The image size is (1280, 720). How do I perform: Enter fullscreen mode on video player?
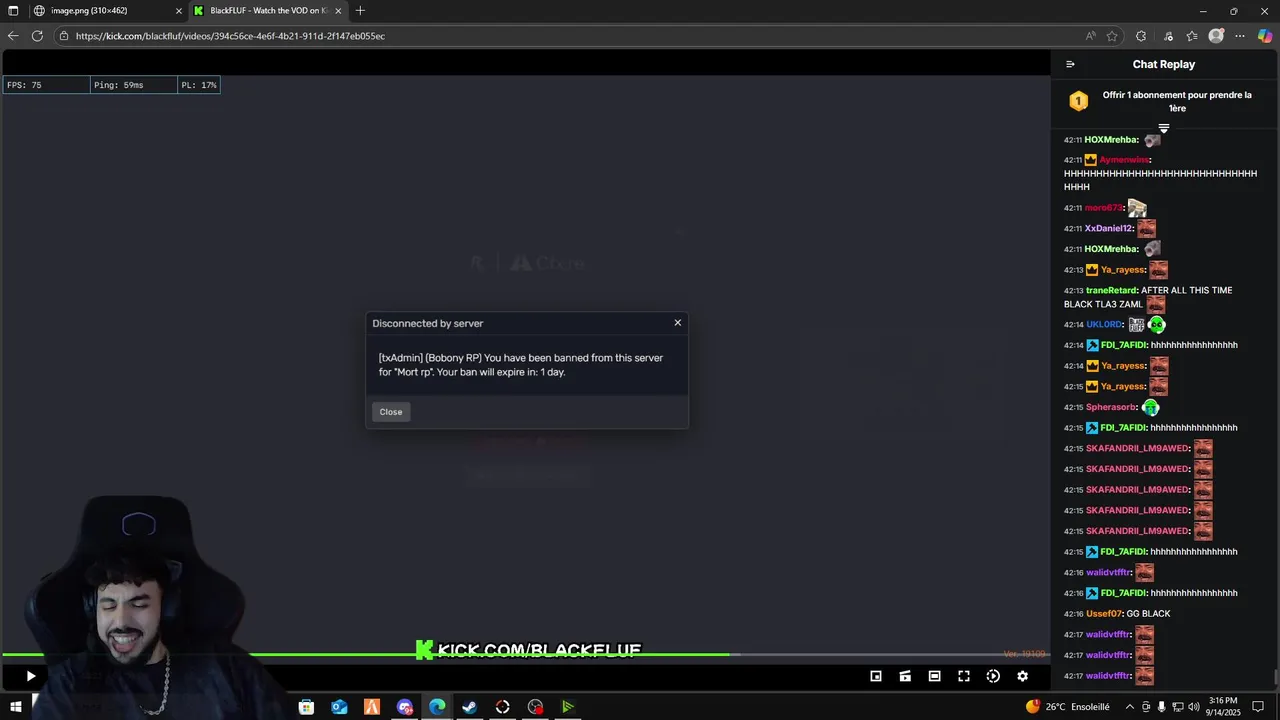pyautogui.click(x=964, y=676)
